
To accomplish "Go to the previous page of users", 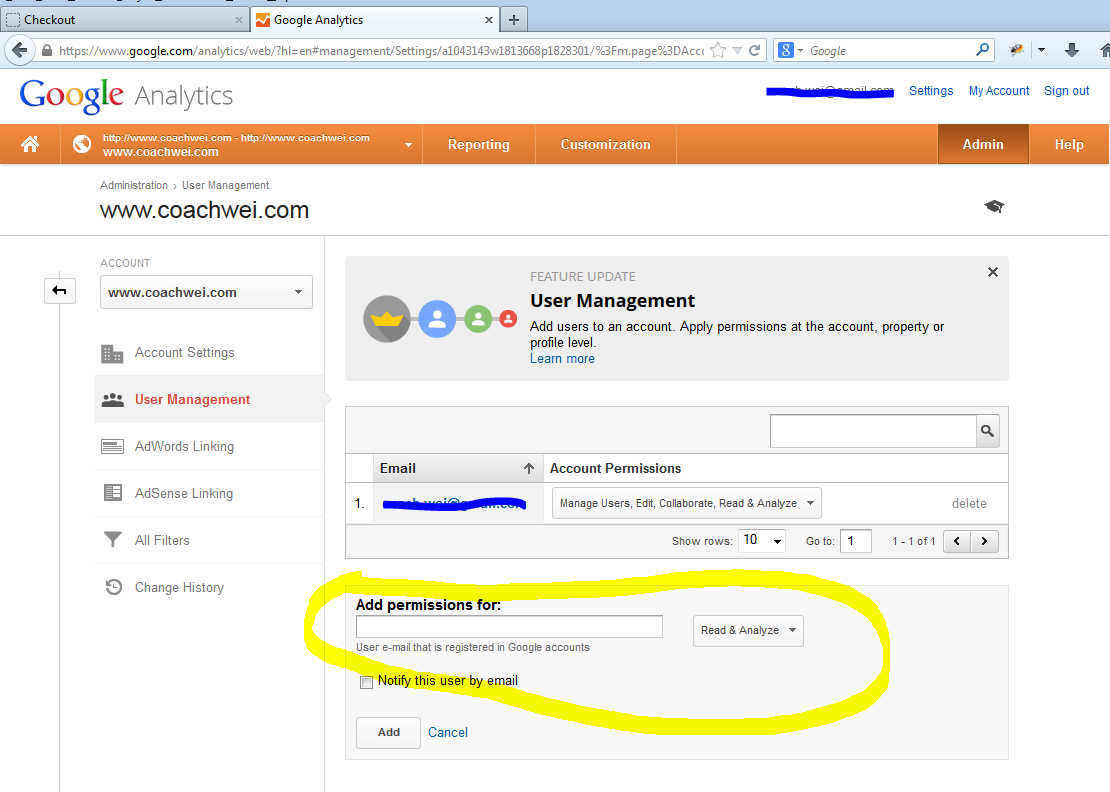I will point(958,541).
